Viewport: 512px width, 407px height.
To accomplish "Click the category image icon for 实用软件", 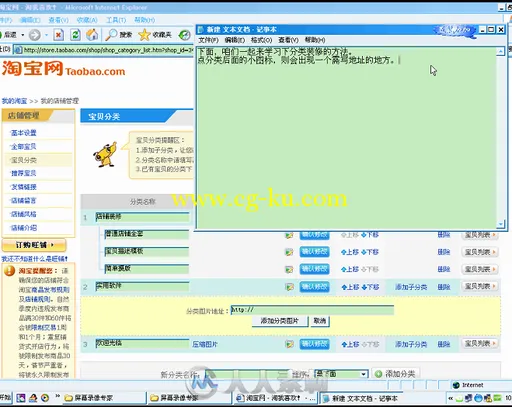I will (289, 287).
